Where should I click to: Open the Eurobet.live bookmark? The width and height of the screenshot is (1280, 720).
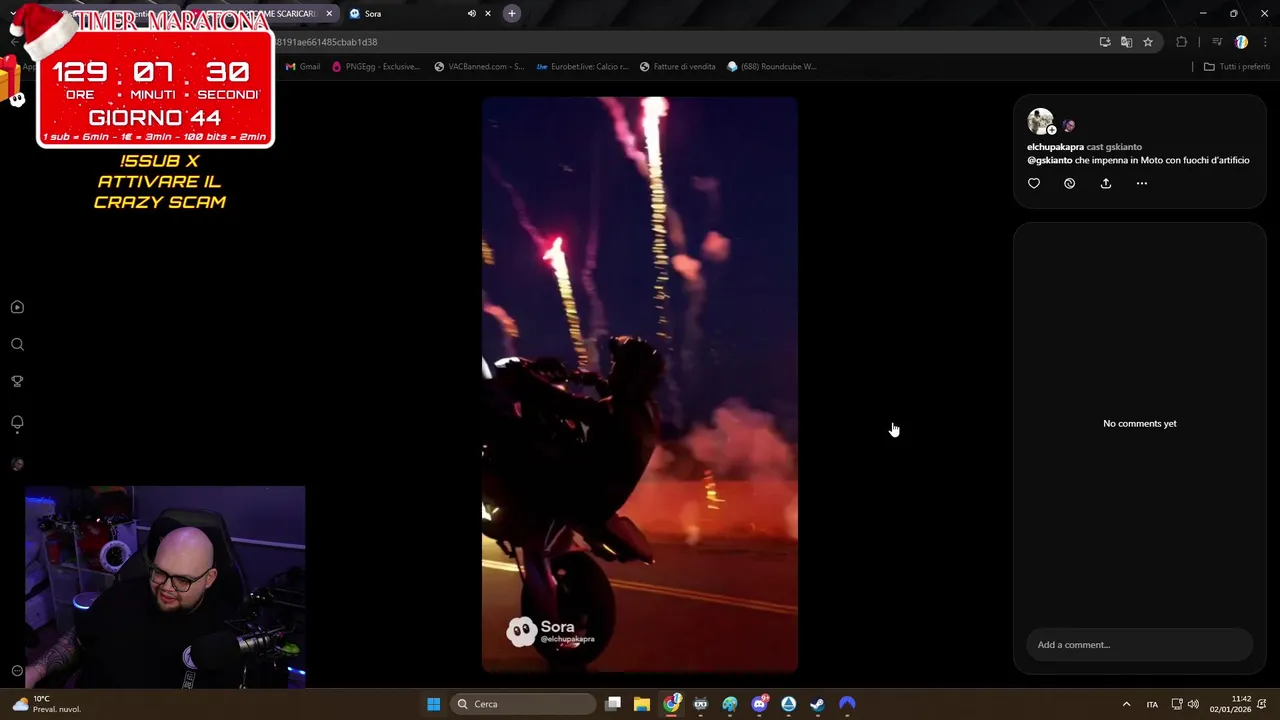[x=582, y=67]
